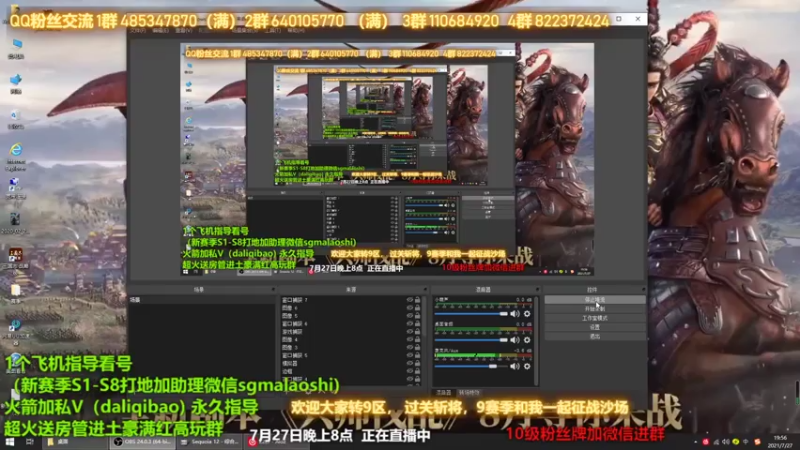Viewport: 800px width, 450px height.
Task: Enable 工作室模式 studio mode
Action: [x=594, y=318]
